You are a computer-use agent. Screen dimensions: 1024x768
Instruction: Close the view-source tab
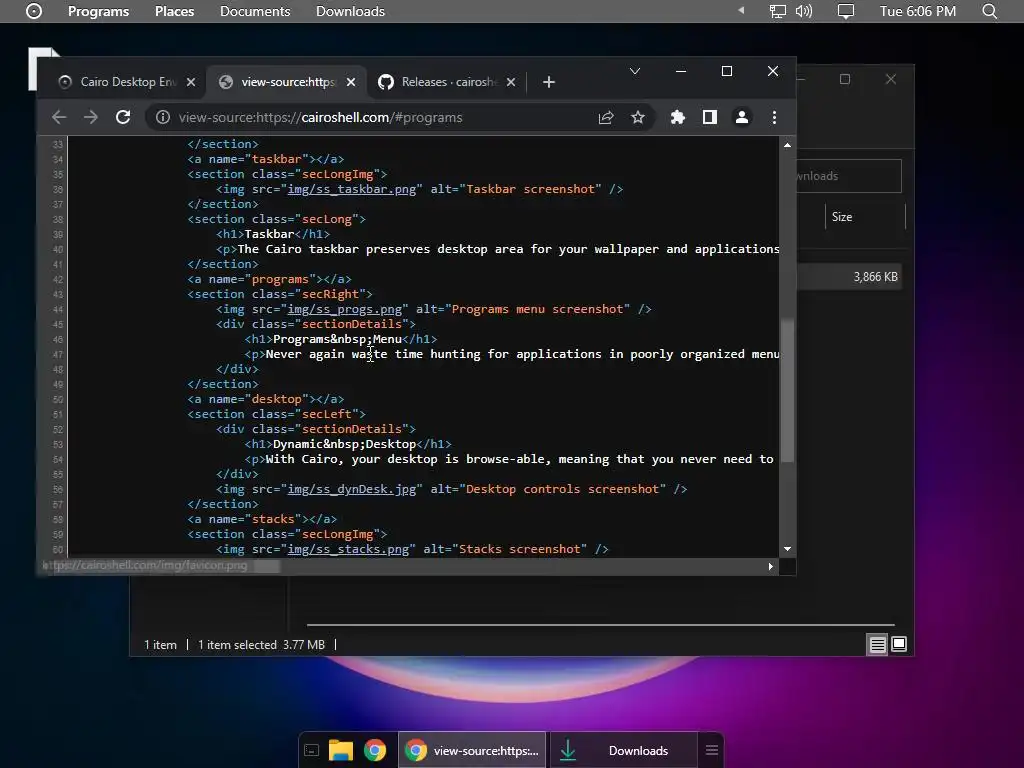coord(351,82)
